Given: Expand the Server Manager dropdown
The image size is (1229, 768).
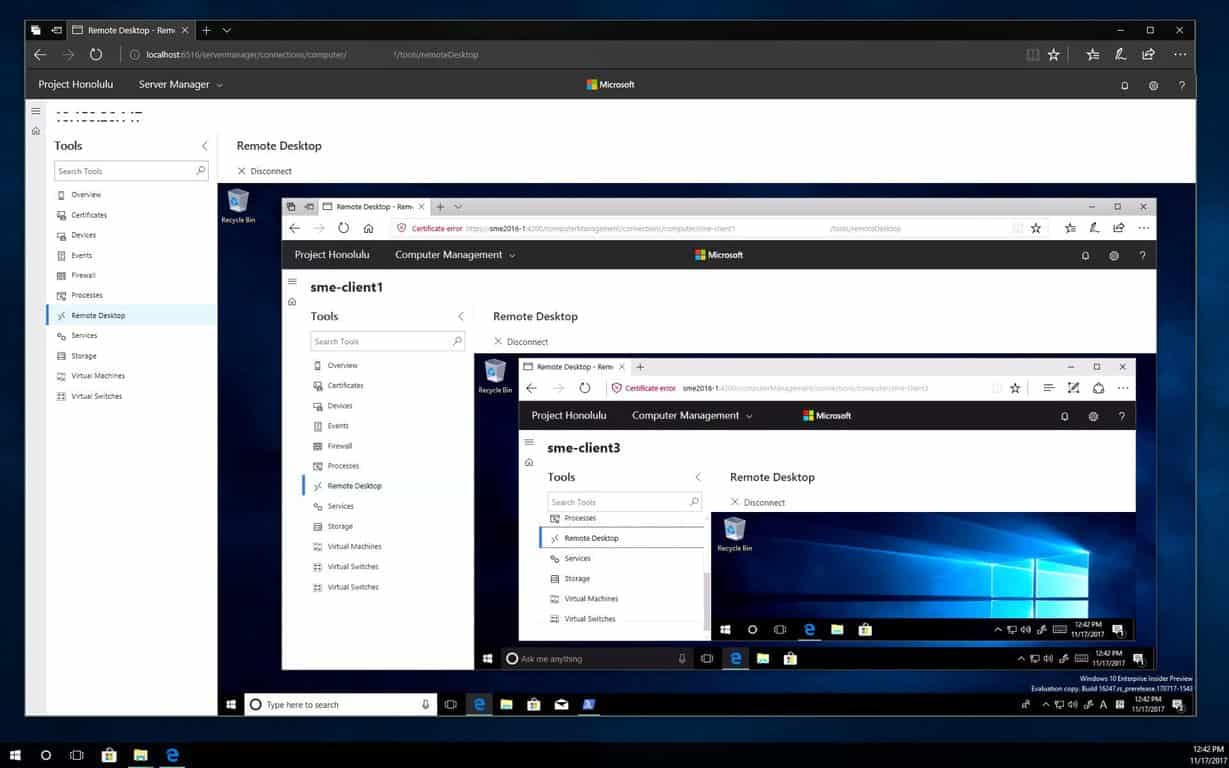Looking at the screenshot, I should [180, 85].
